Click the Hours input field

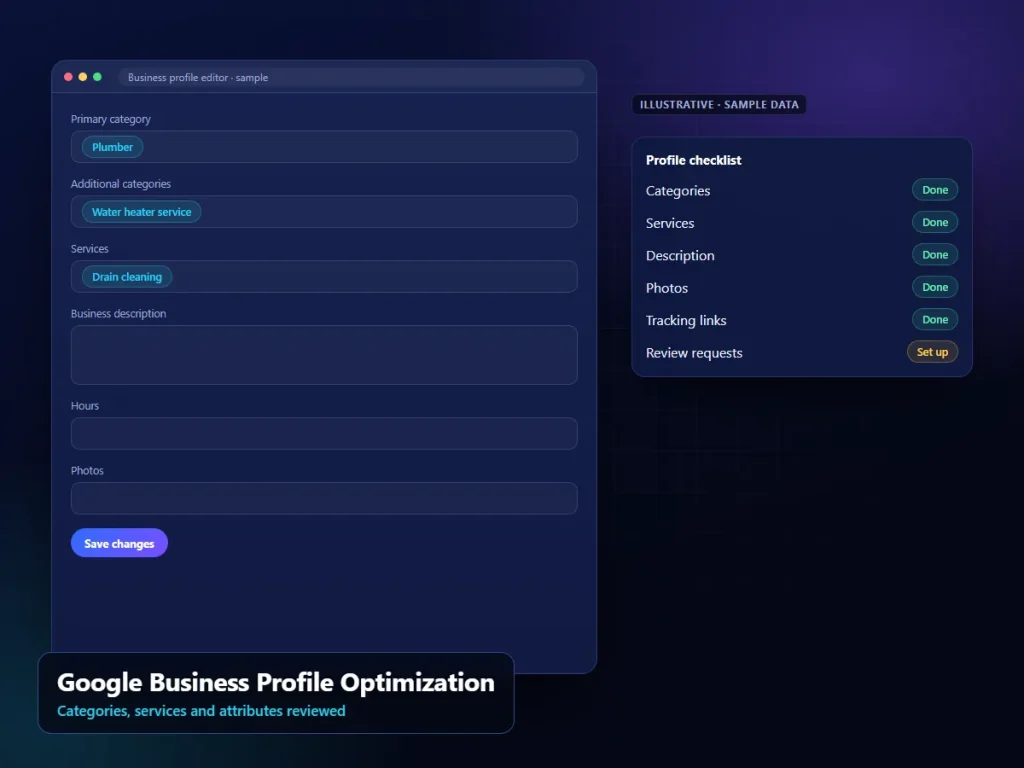(324, 433)
